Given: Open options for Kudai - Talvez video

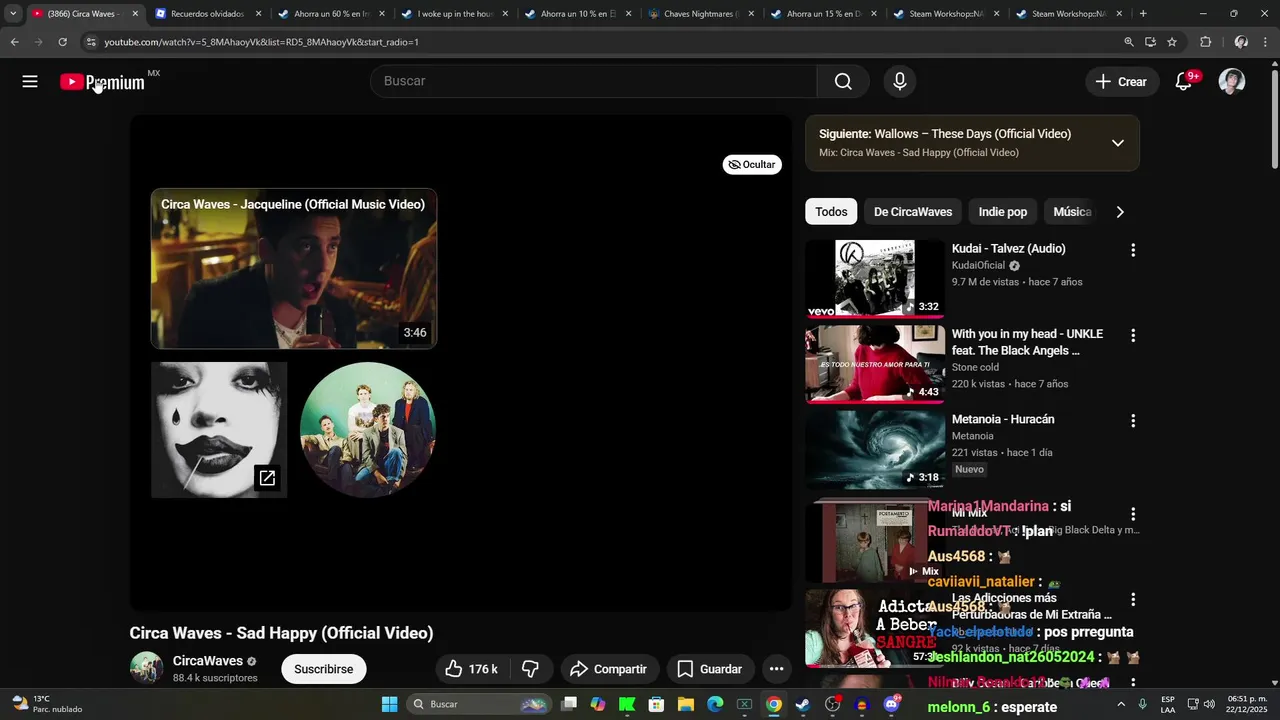Looking at the screenshot, I should (1133, 250).
